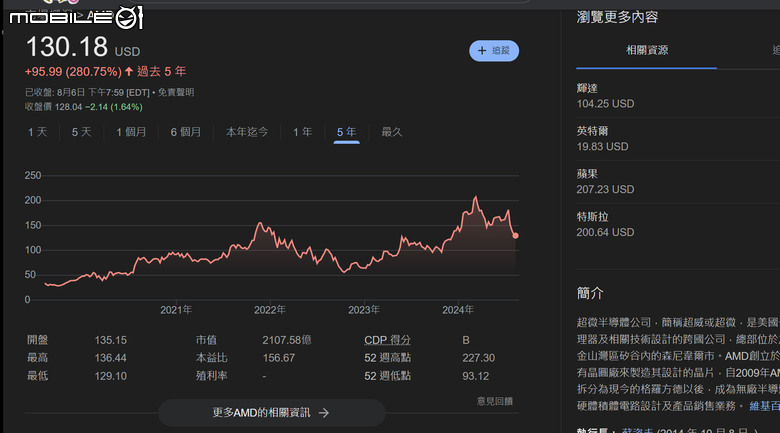Click the 2024年 axis label
Screen dimensions: 780x433
458,310
